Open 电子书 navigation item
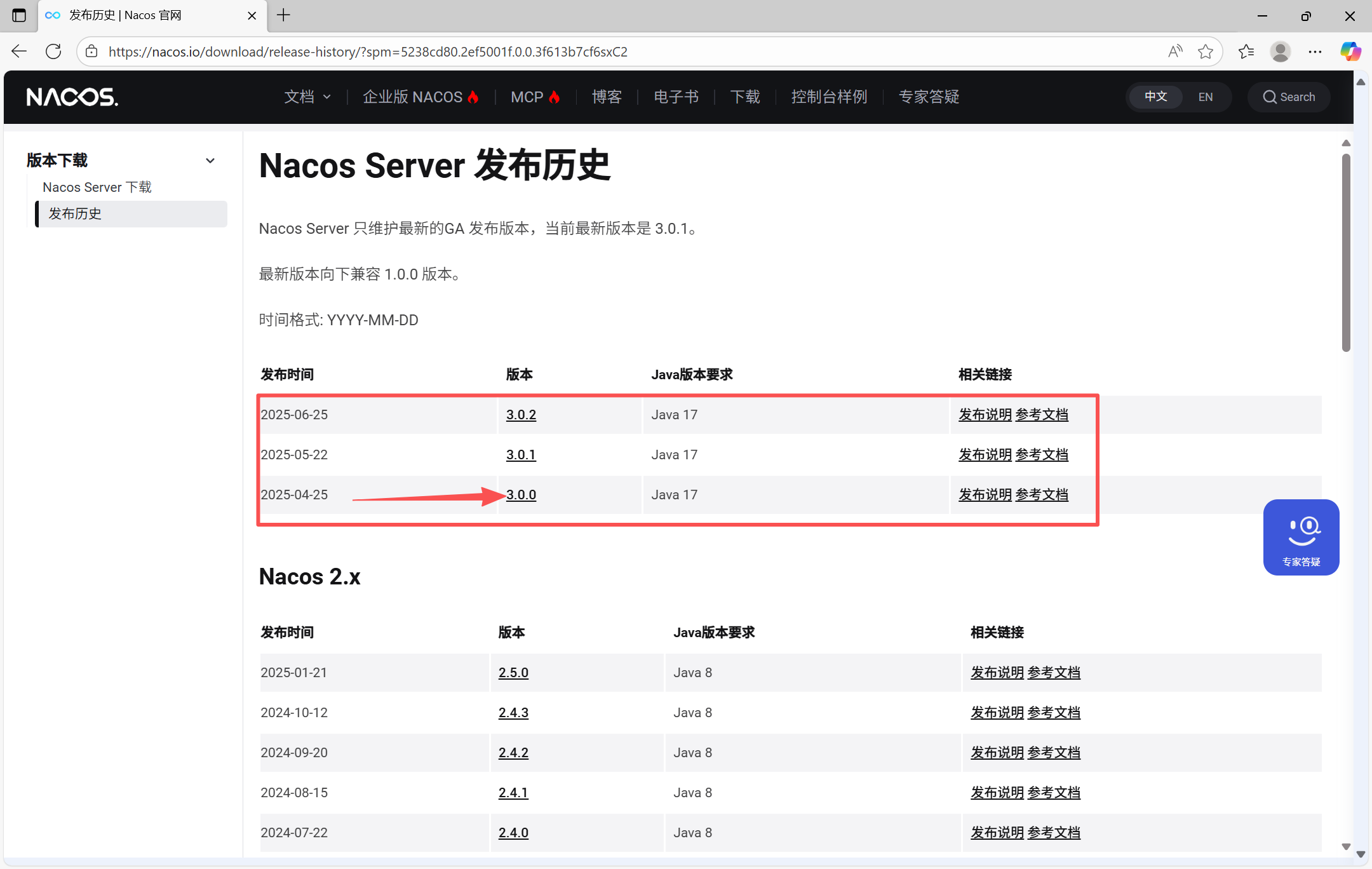Viewport: 1372px width, 869px height. pos(676,97)
